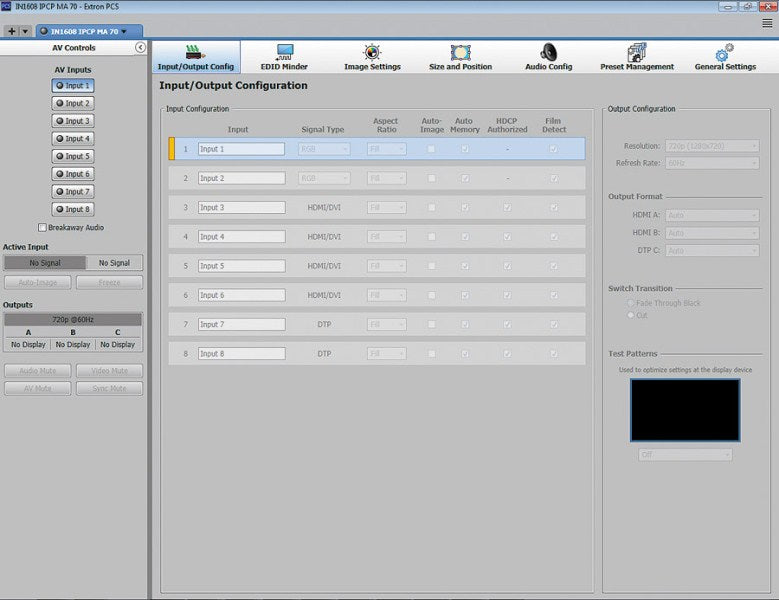The width and height of the screenshot is (779, 600).
Task: Open the General Settings gears icon
Action: 725,52
